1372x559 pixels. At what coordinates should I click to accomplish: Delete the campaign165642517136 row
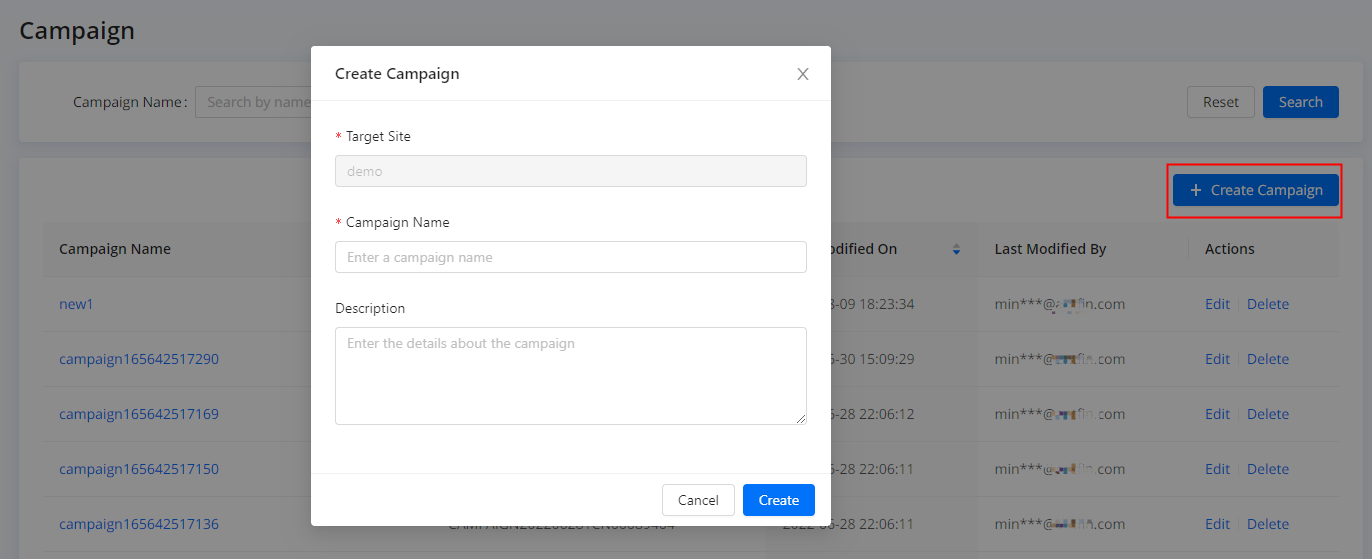[1267, 524]
